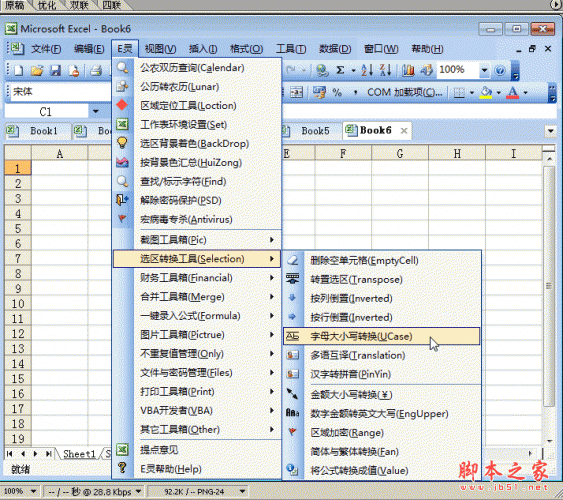Expand 其它工具箱(Other) submenu
The image size is (563, 500).
[x=197, y=430]
